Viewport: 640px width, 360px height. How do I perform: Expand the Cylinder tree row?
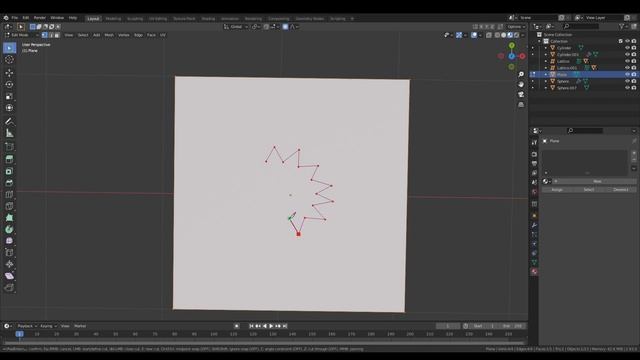click(x=546, y=48)
